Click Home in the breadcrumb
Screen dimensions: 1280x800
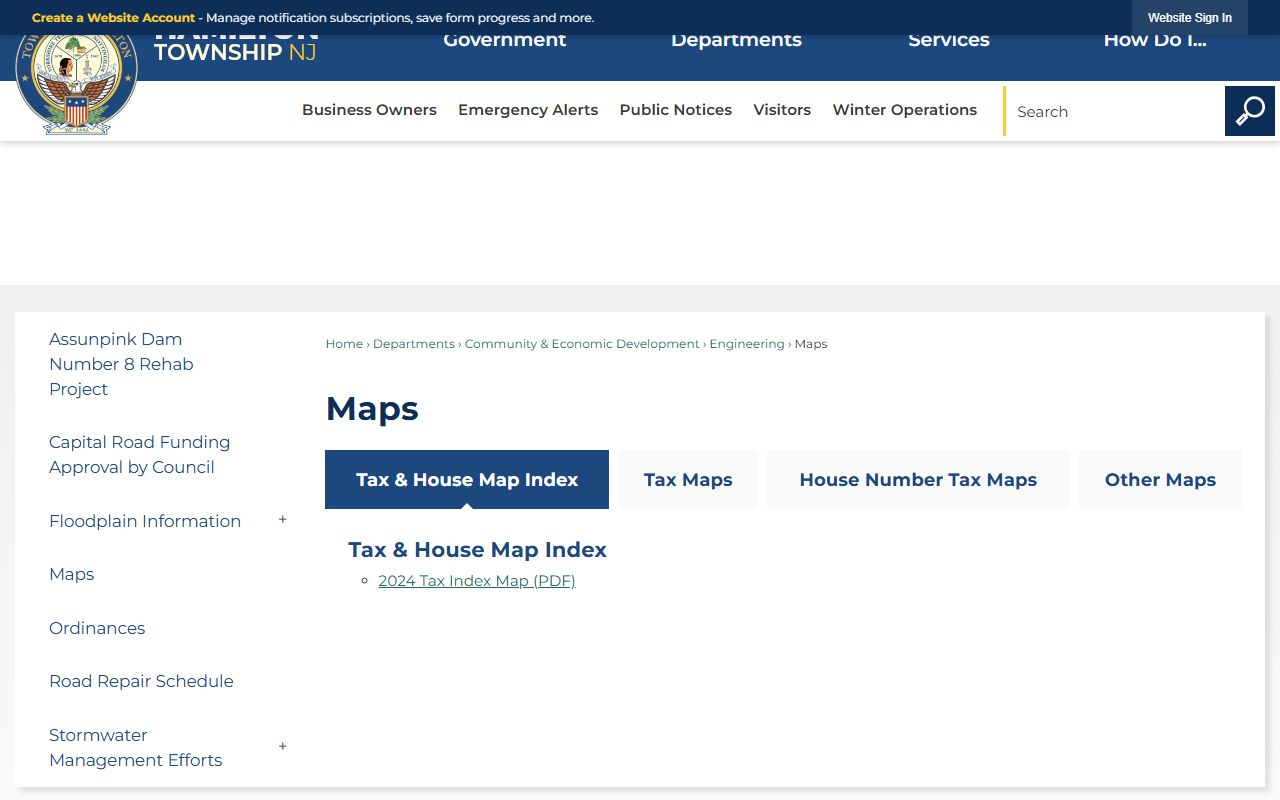point(344,344)
